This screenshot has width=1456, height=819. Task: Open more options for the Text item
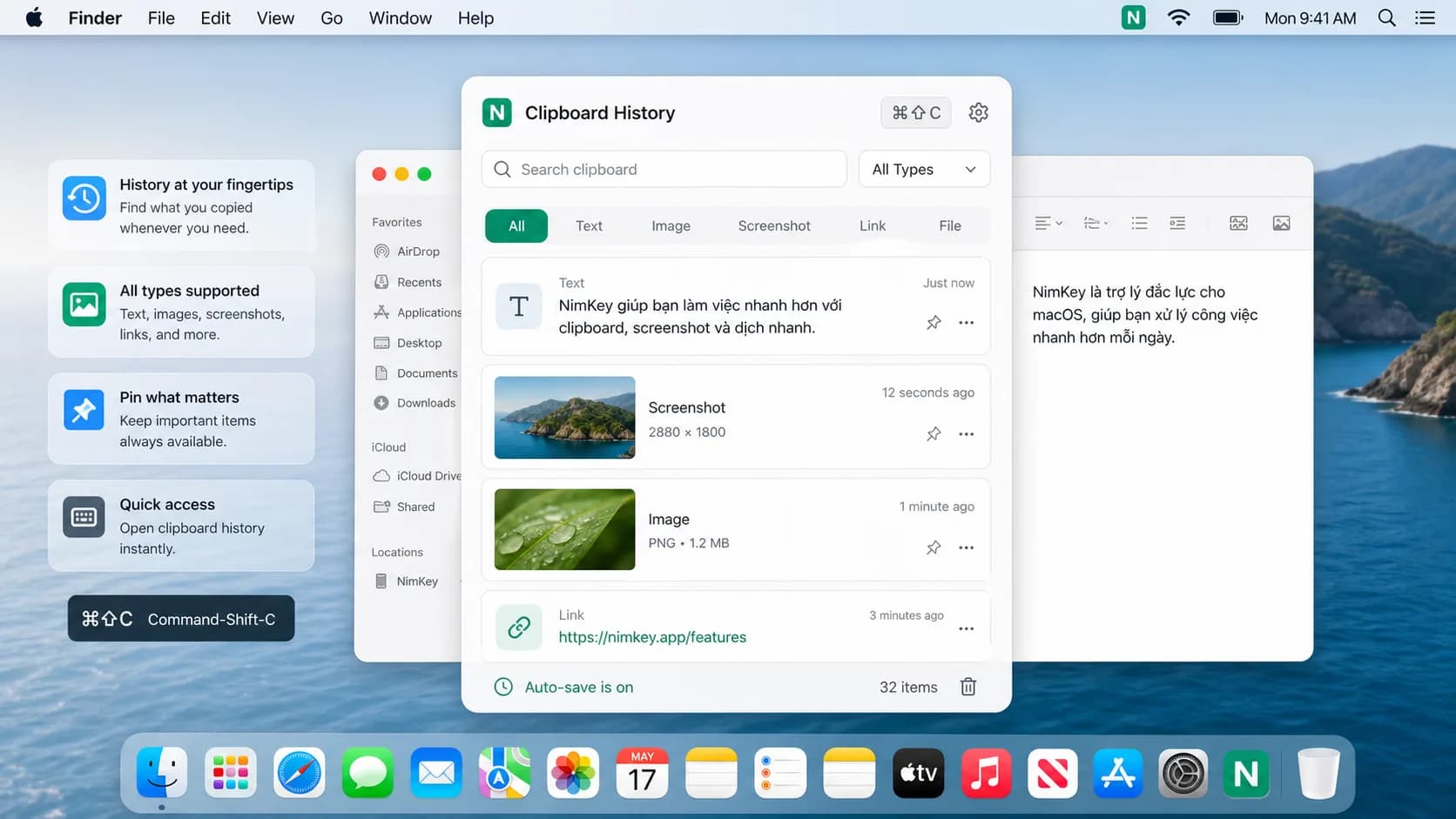pyautogui.click(x=966, y=323)
